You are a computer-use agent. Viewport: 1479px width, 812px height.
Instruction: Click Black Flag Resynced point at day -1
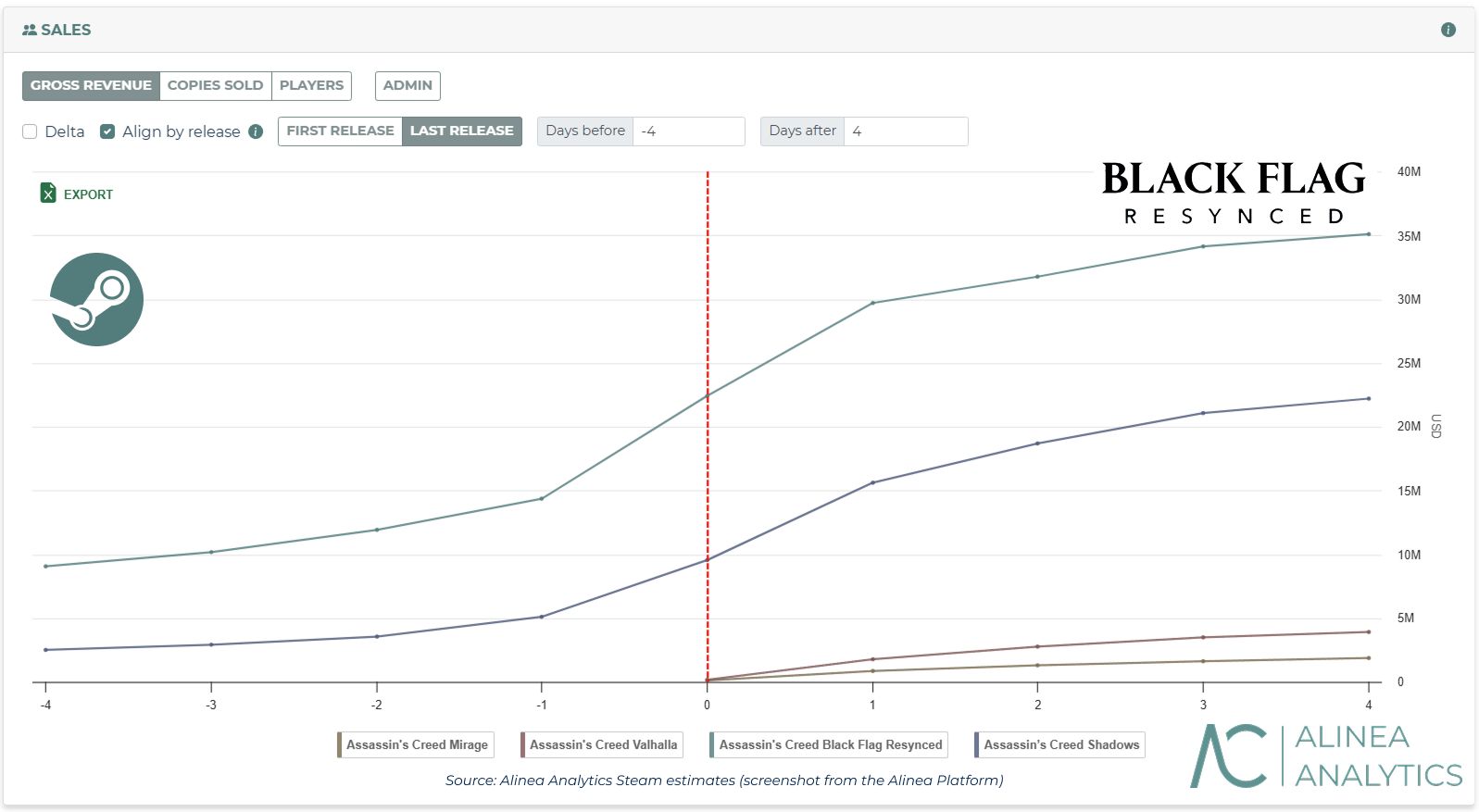click(542, 499)
